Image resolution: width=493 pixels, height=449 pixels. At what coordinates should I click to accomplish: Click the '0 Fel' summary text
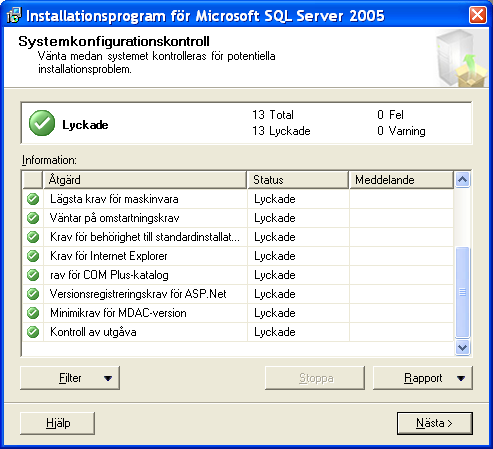click(390, 115)
